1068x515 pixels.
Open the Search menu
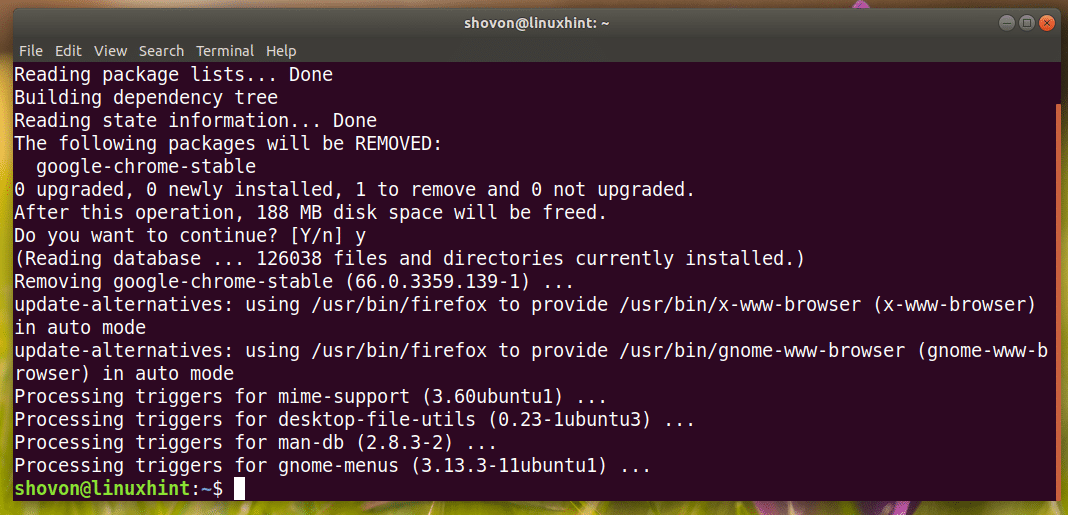[161, 50]
